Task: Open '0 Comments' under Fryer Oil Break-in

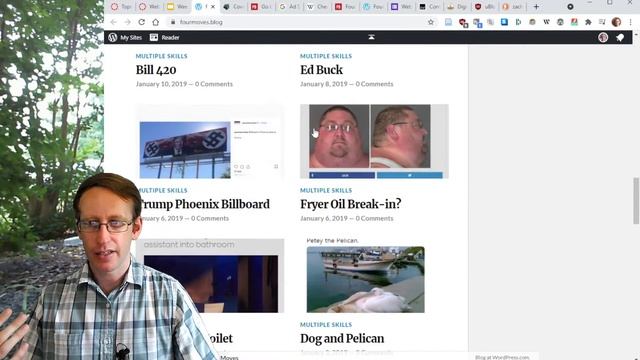Action: click(374, 218)
